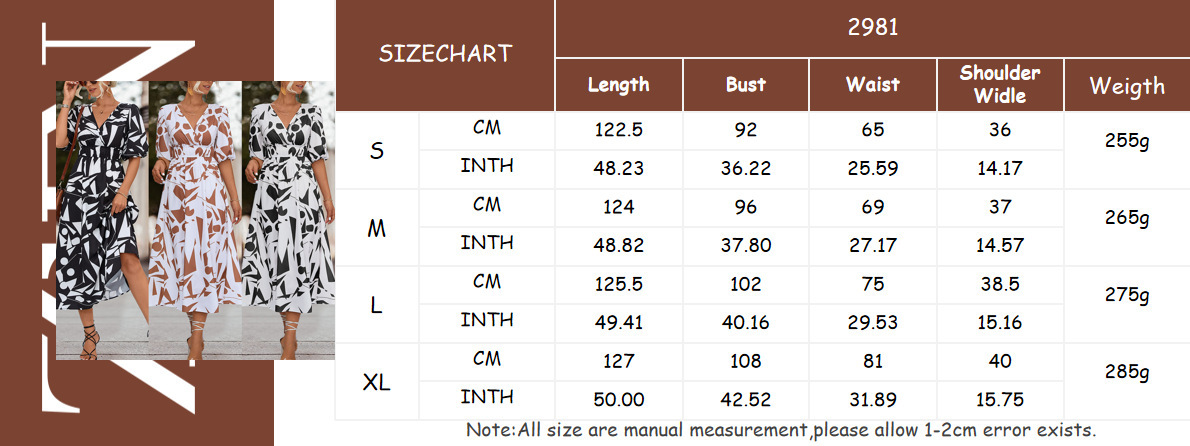
Task: Click the SIZECHART header cell
Action: 445,55
